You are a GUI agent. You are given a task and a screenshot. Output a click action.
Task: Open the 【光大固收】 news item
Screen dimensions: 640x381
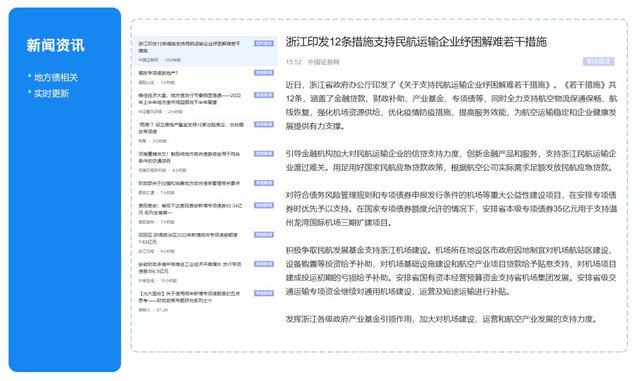206,301
